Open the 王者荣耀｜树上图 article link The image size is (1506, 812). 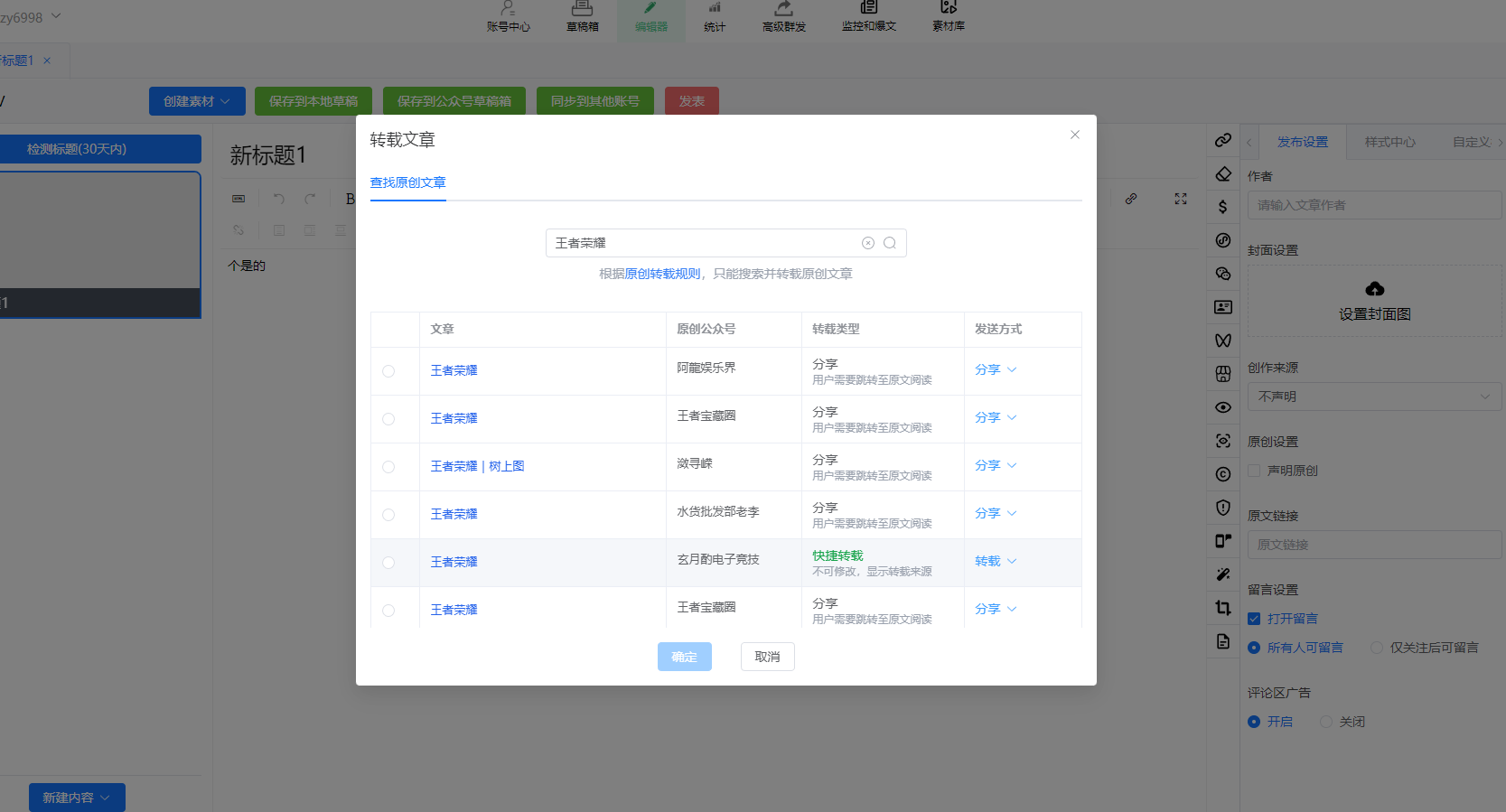pyautogui.click(x=477, y=466)
